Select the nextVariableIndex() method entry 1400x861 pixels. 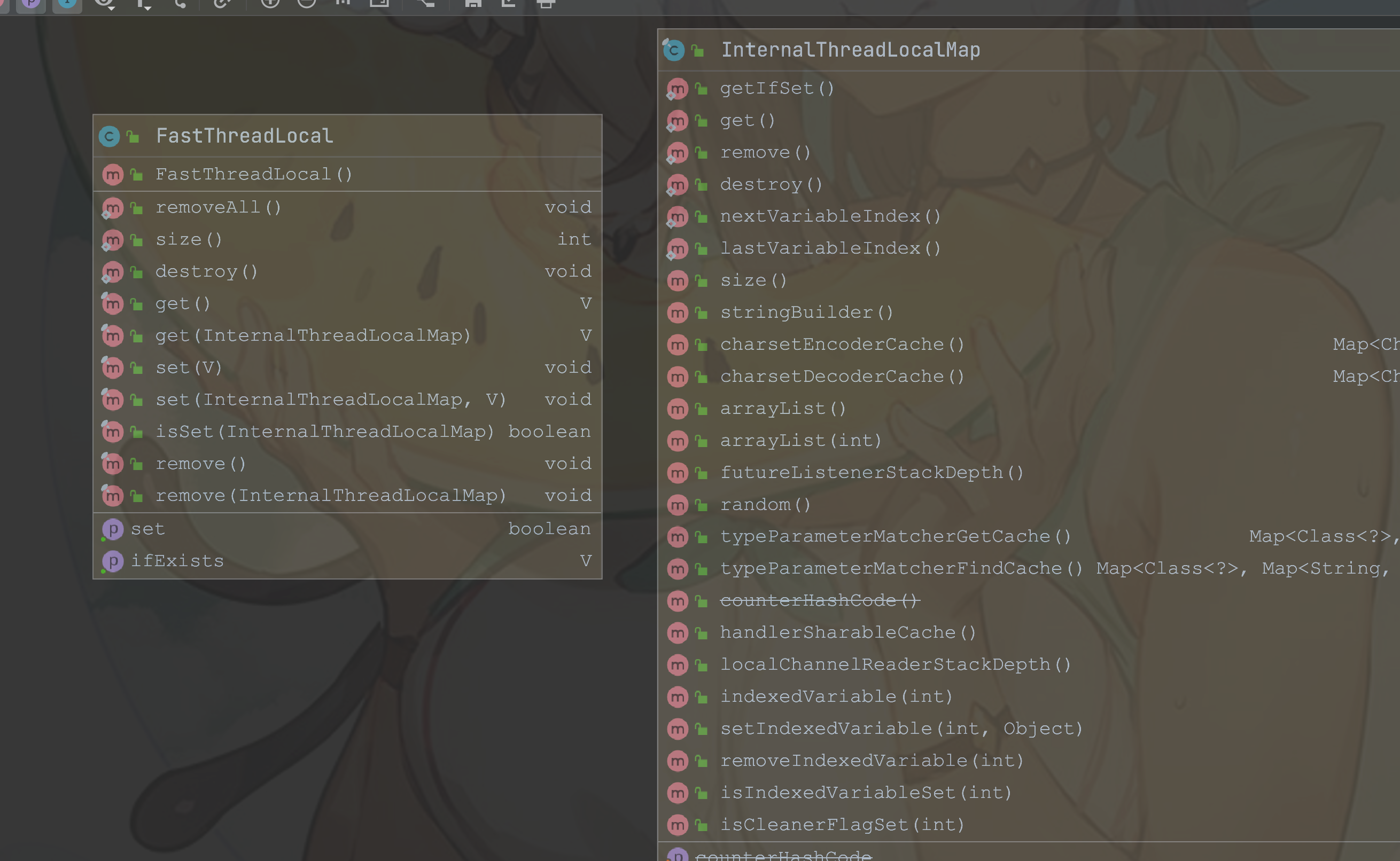tap(830, 216)
